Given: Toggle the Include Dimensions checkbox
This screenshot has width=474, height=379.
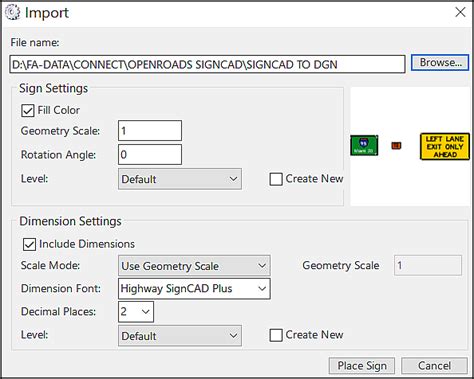Looking at the screenshot, I should click(x=29, y=244).
